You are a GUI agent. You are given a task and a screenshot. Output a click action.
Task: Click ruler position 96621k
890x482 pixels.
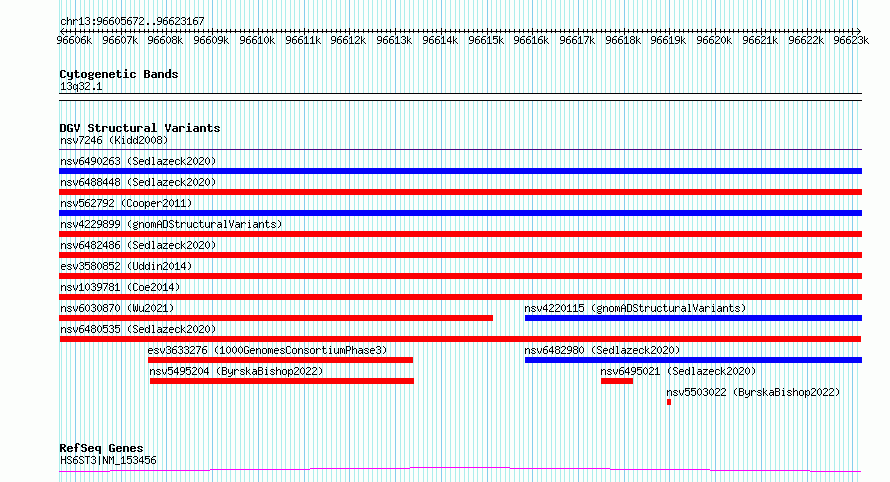point(760,40)
